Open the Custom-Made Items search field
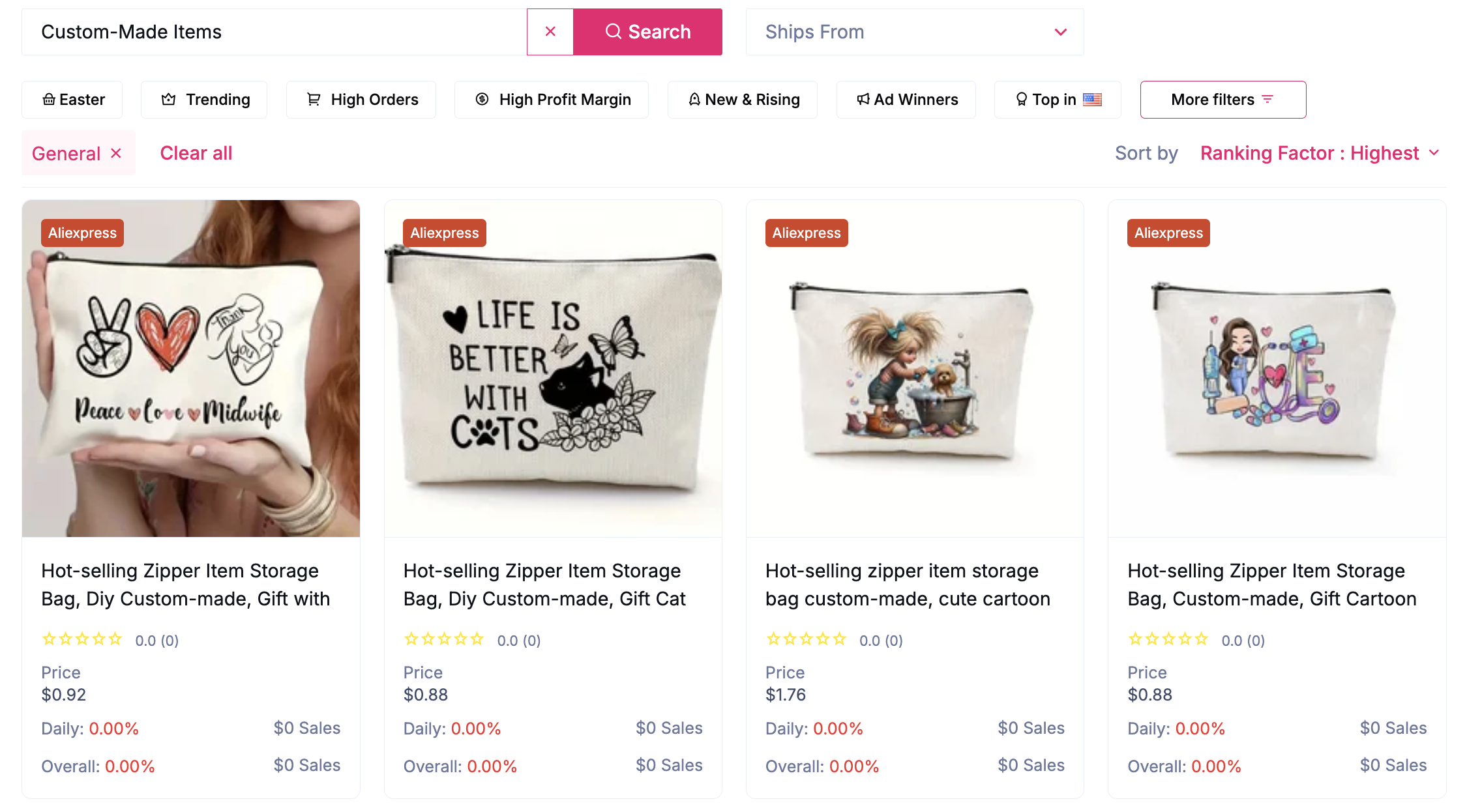 (261, 31)
